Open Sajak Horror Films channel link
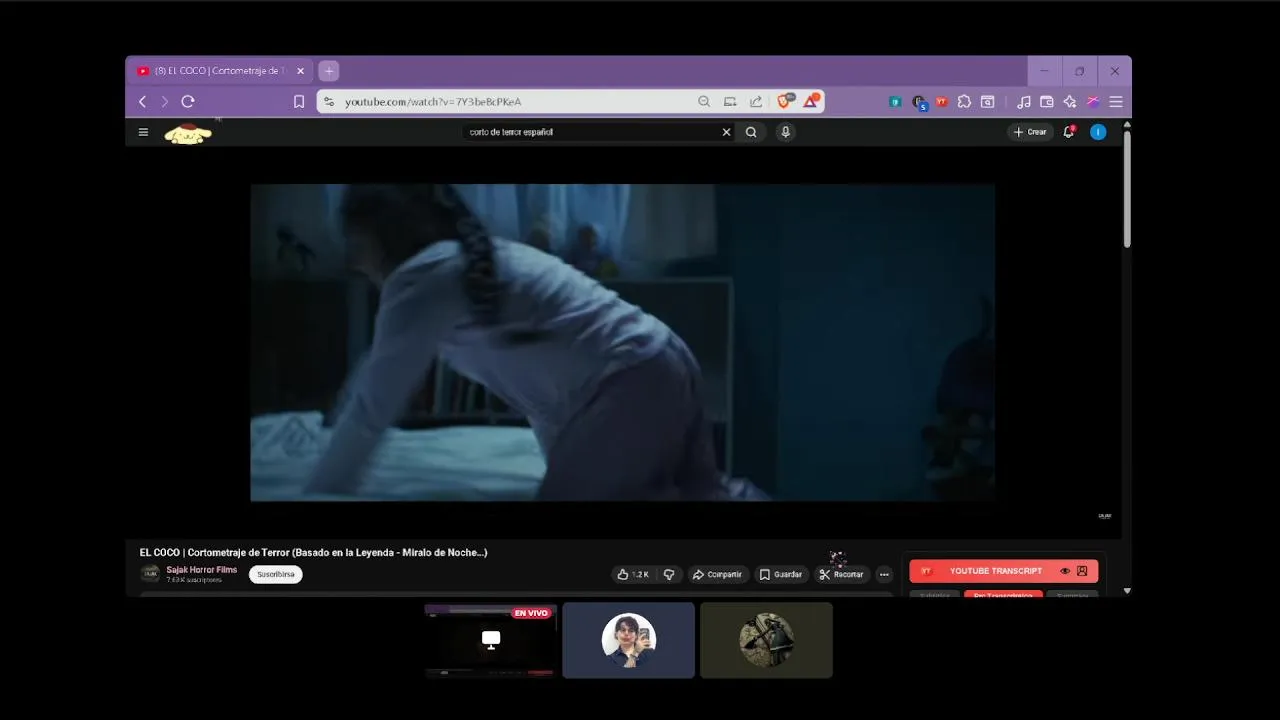 click(x=201, y=570)
